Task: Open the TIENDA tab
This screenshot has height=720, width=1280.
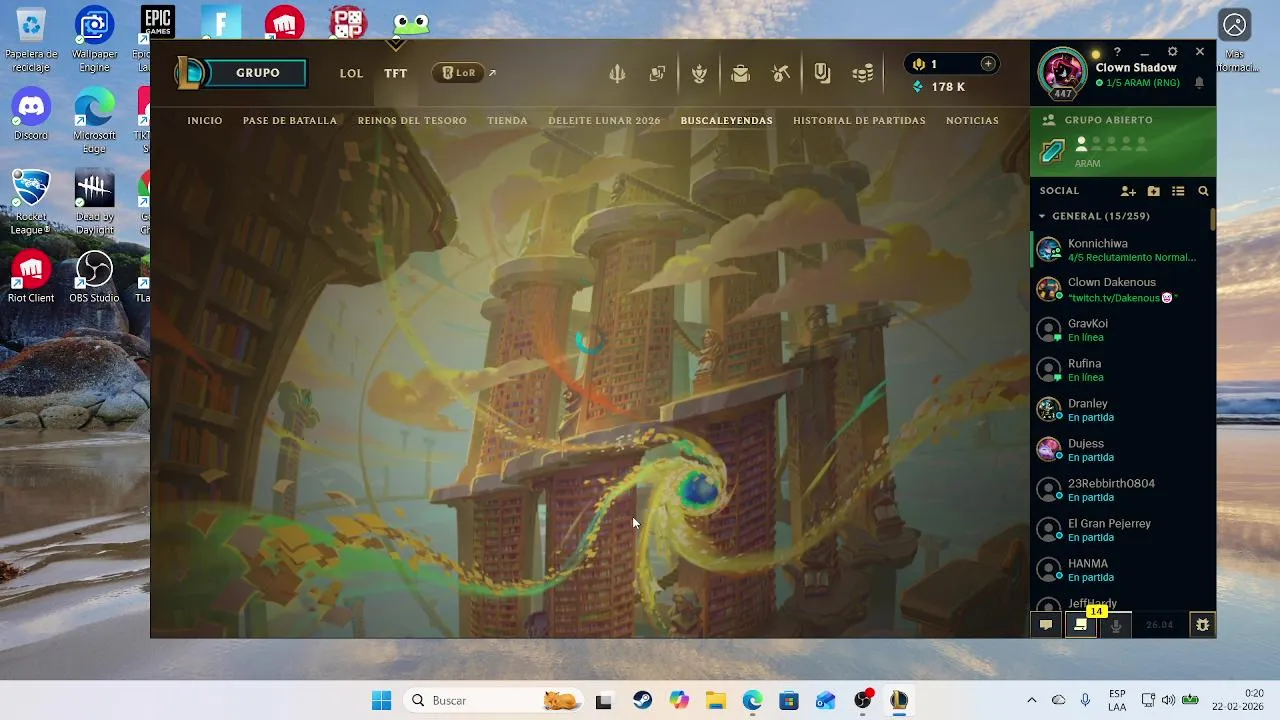Action: coord(507,121)
